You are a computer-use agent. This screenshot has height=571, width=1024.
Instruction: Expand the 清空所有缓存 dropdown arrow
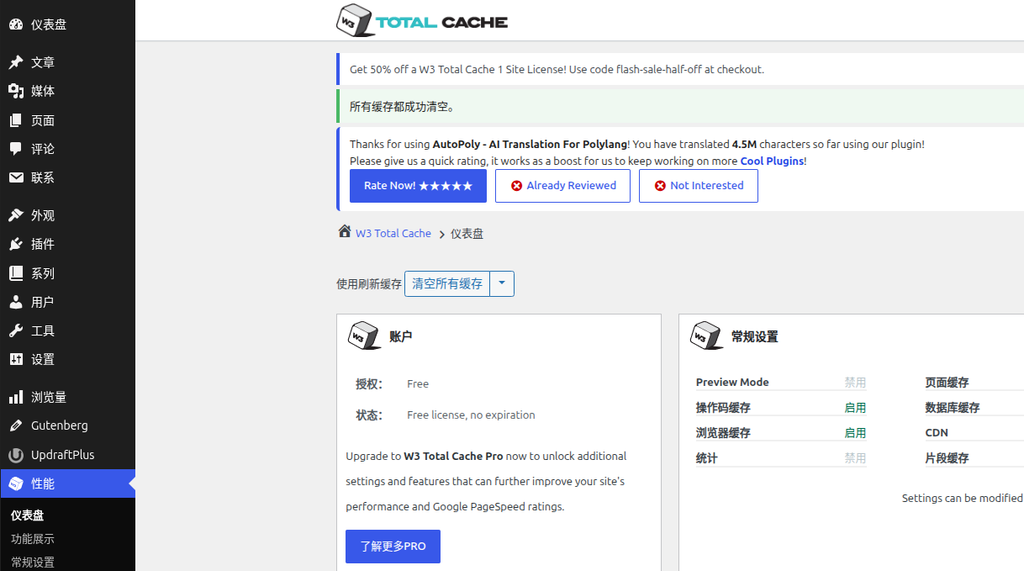(x=502, y=284)
